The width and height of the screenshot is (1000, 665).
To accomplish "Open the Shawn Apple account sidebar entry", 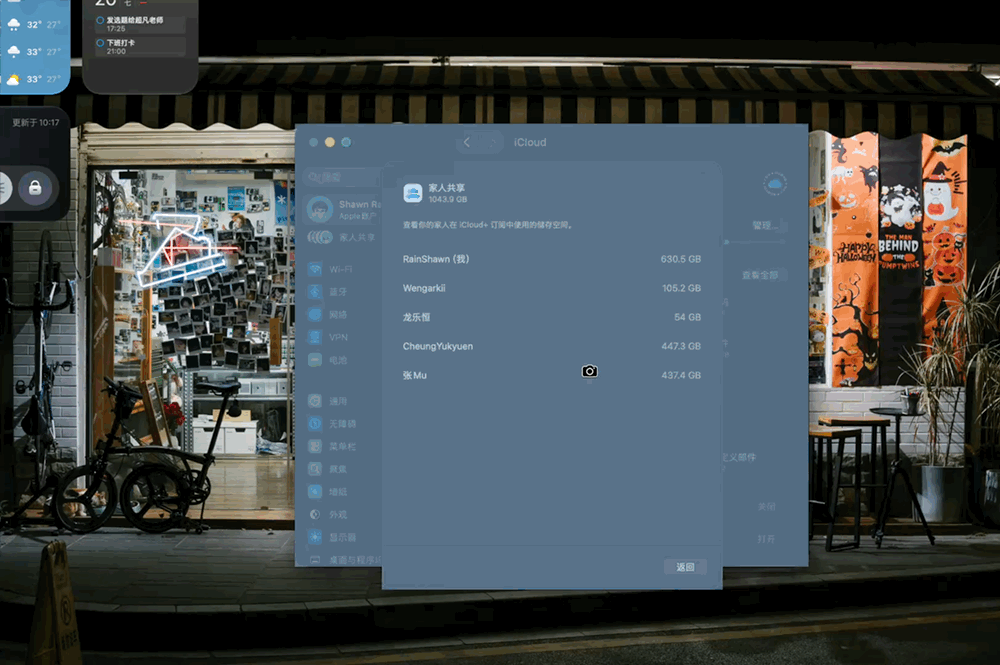I will (x=342, y=209).
